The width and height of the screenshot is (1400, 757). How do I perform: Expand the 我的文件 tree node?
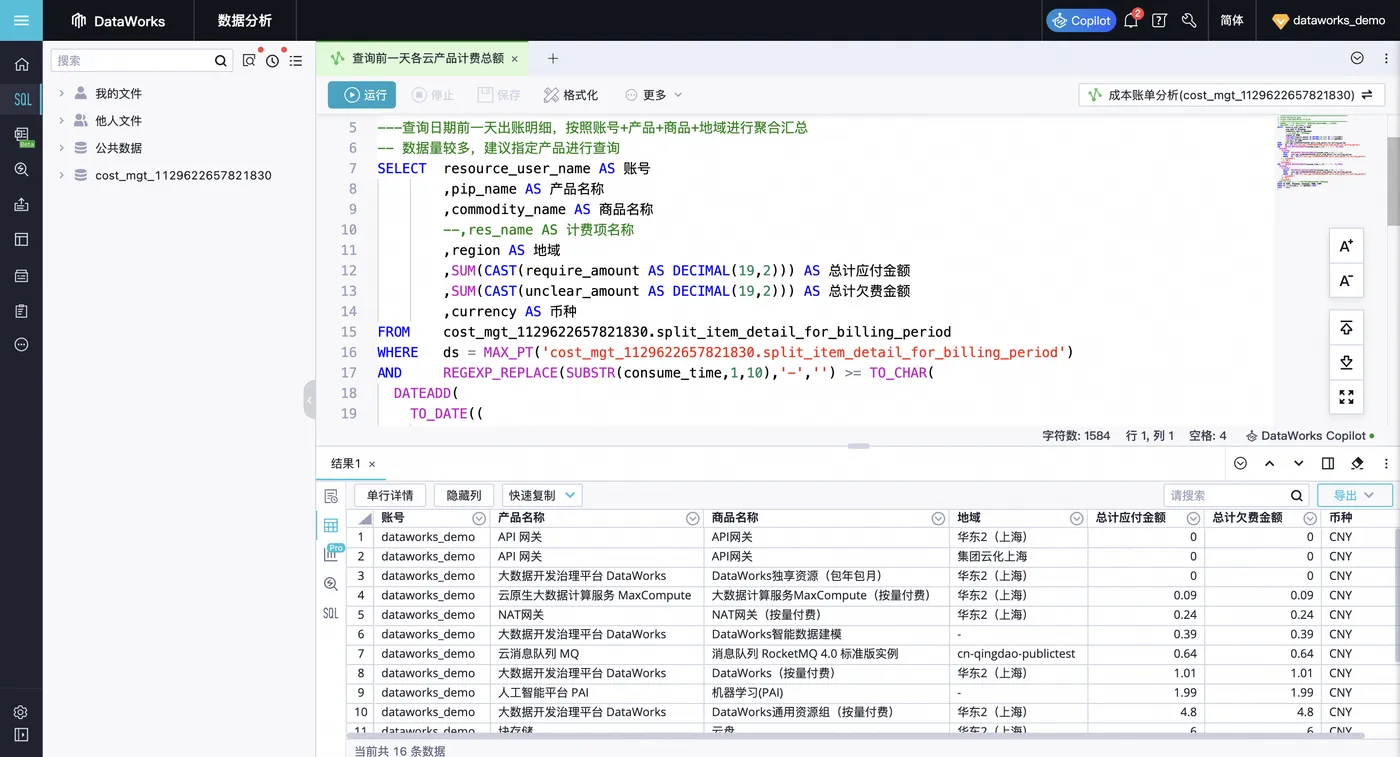(x=61, y=93)
